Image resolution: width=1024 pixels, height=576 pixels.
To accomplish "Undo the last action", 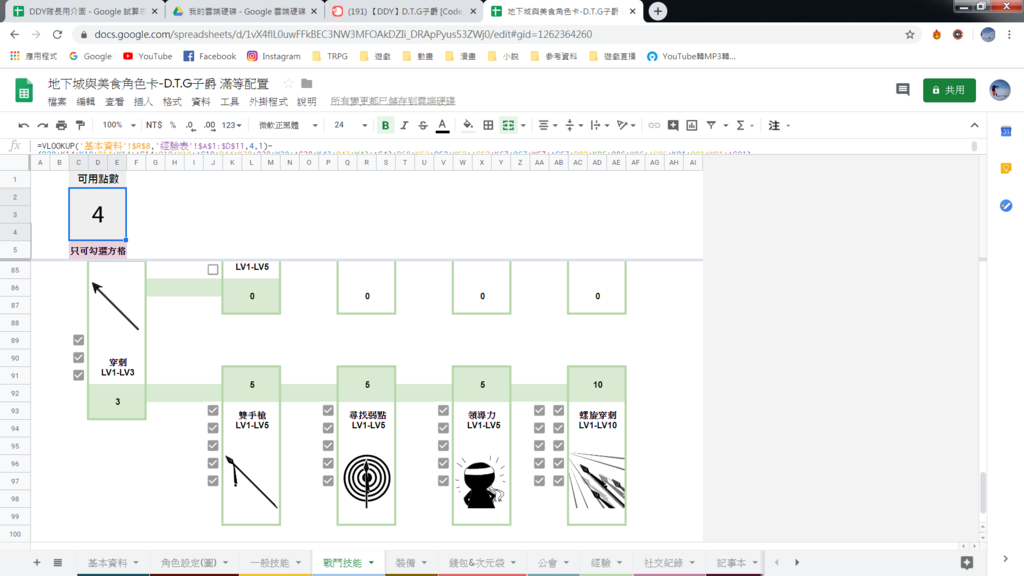I will [24, 125].
